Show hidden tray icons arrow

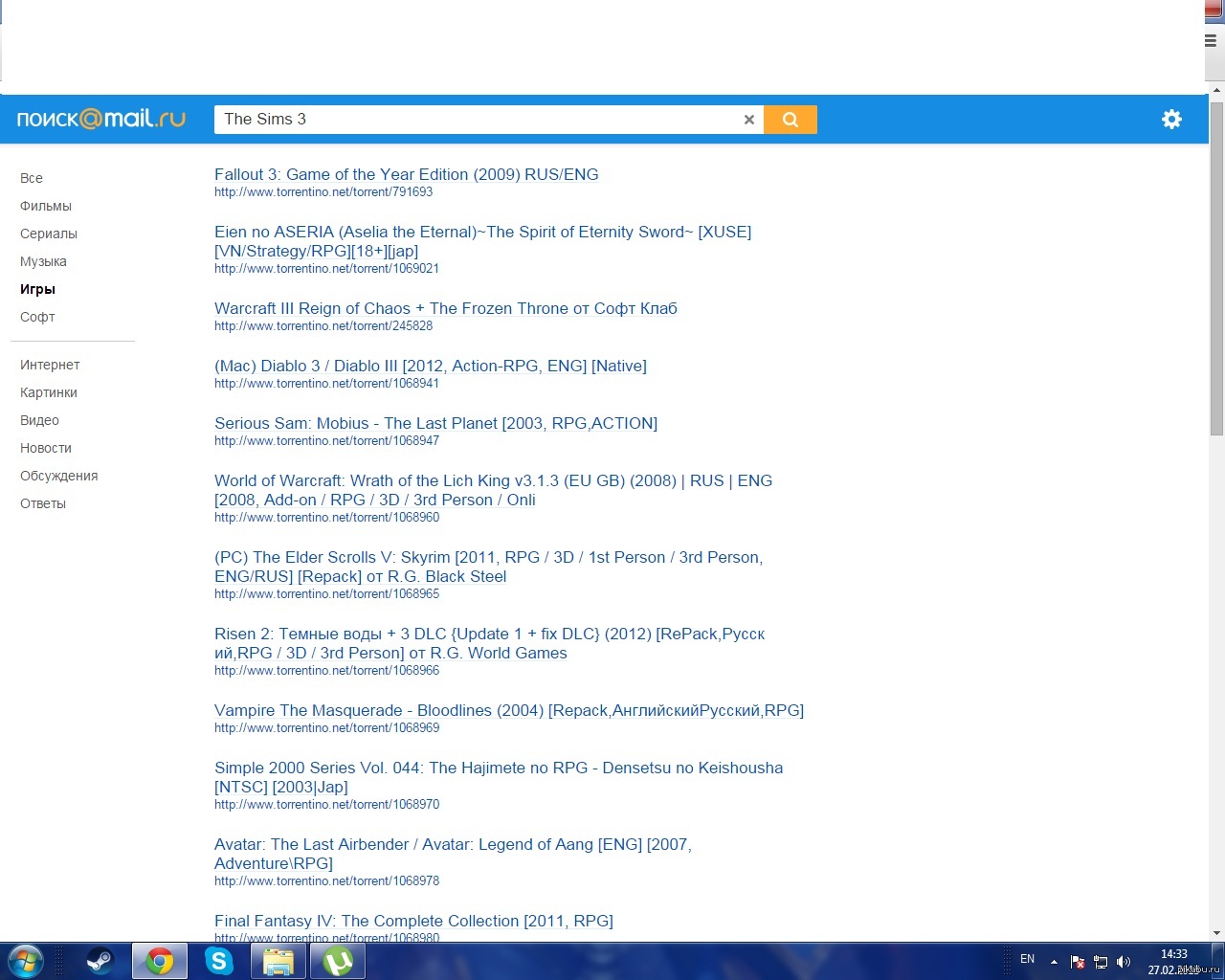[1054, 961]
